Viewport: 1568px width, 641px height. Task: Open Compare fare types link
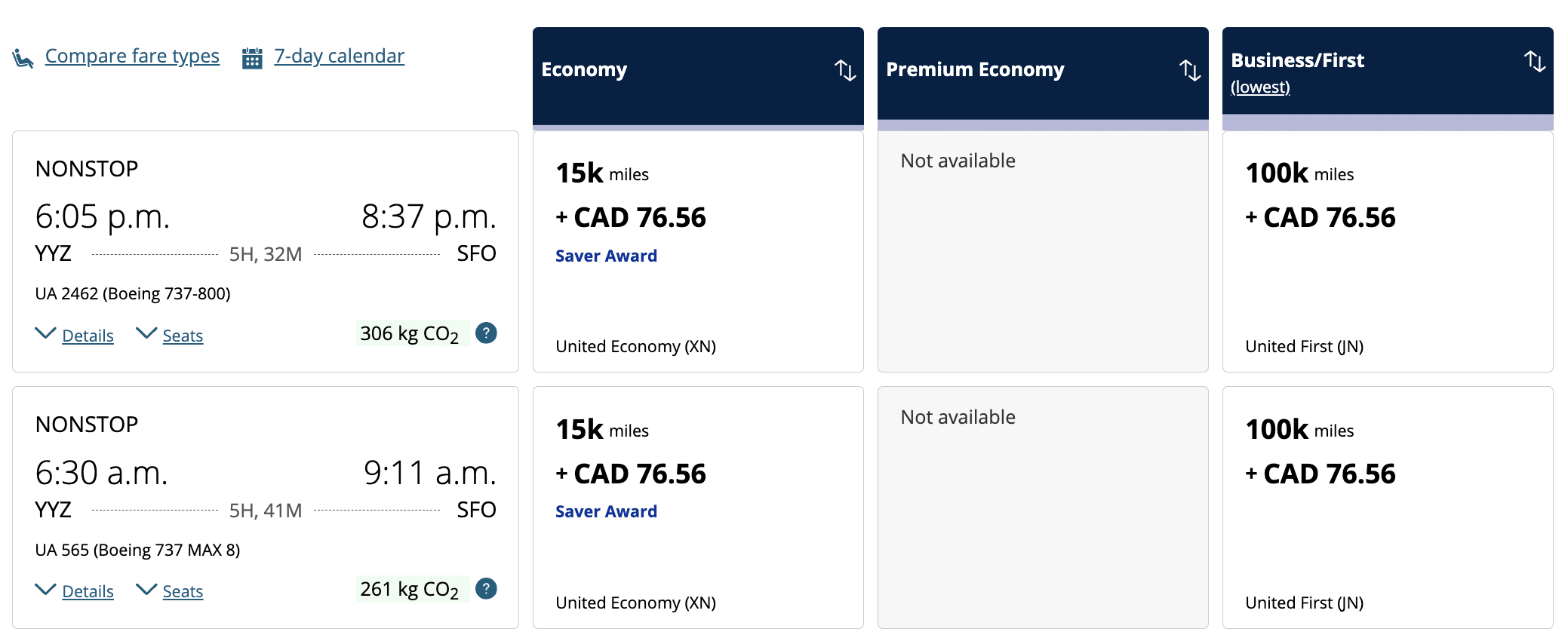pyautogui.click(x=132, y=57)
